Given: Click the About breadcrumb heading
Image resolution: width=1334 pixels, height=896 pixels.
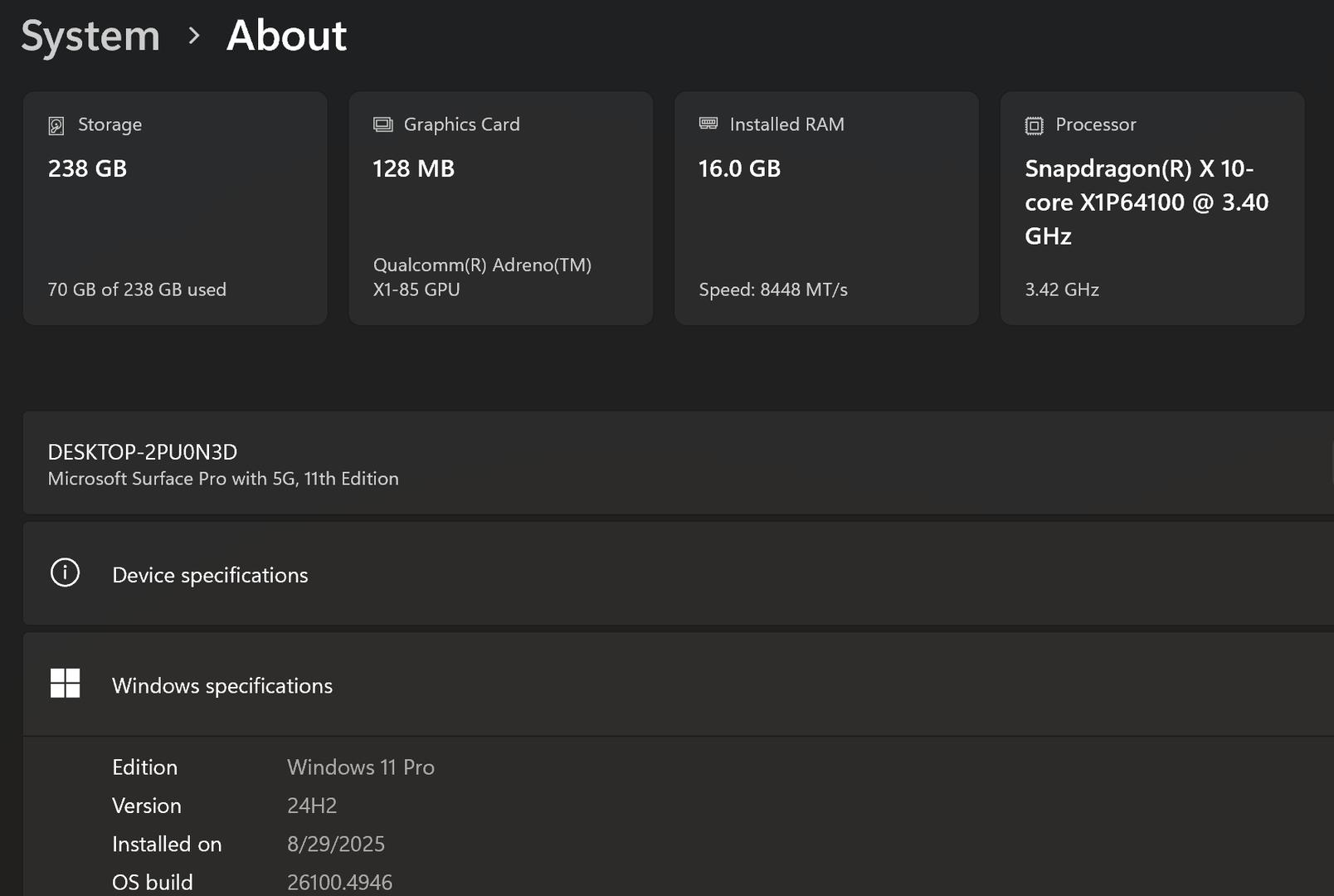Looking at the screenshot, I should pyautogui.click(x=286, y=36).
